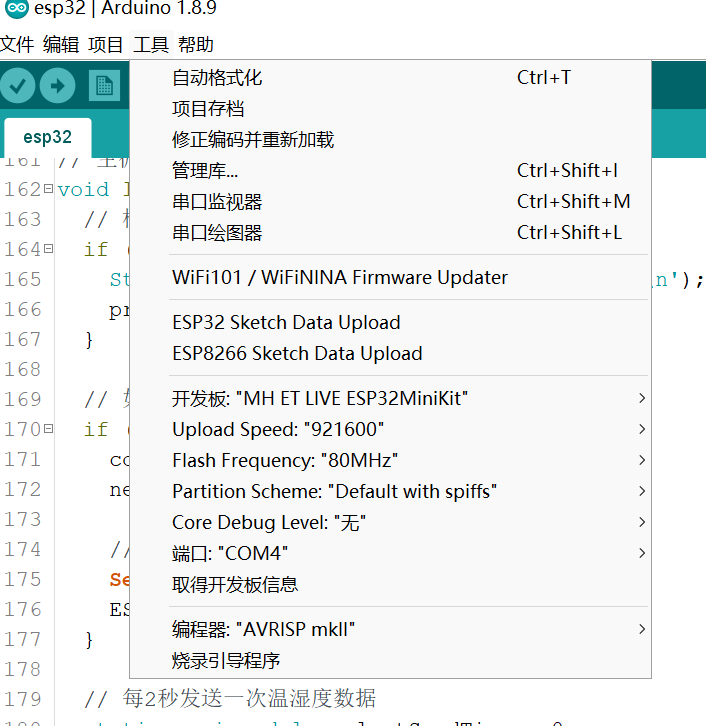706x726 pixels.
Task: Collapse code fold marker at line 170
Action: point(48,429)
